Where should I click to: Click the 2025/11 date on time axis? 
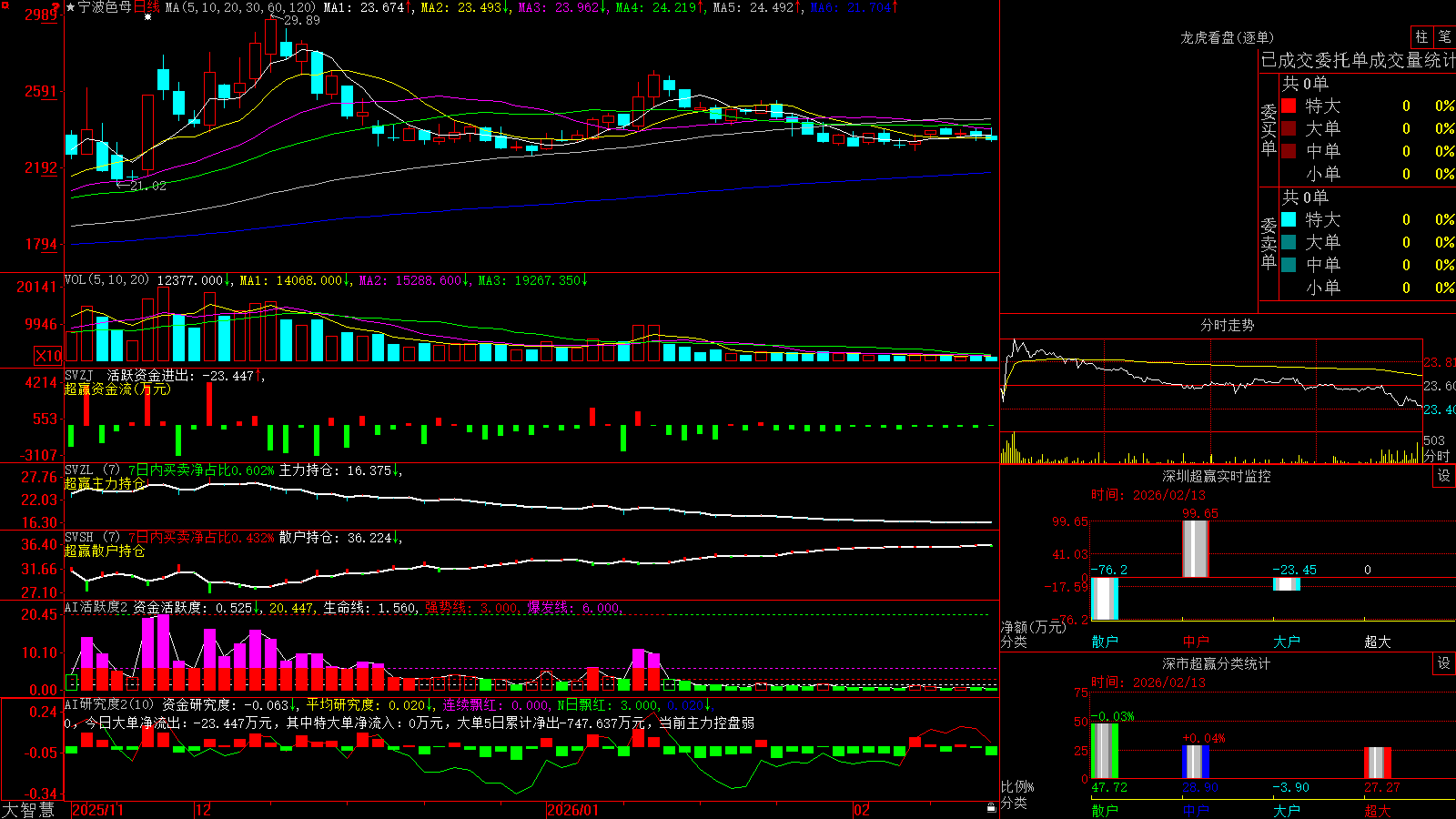(x=97, y=810)
